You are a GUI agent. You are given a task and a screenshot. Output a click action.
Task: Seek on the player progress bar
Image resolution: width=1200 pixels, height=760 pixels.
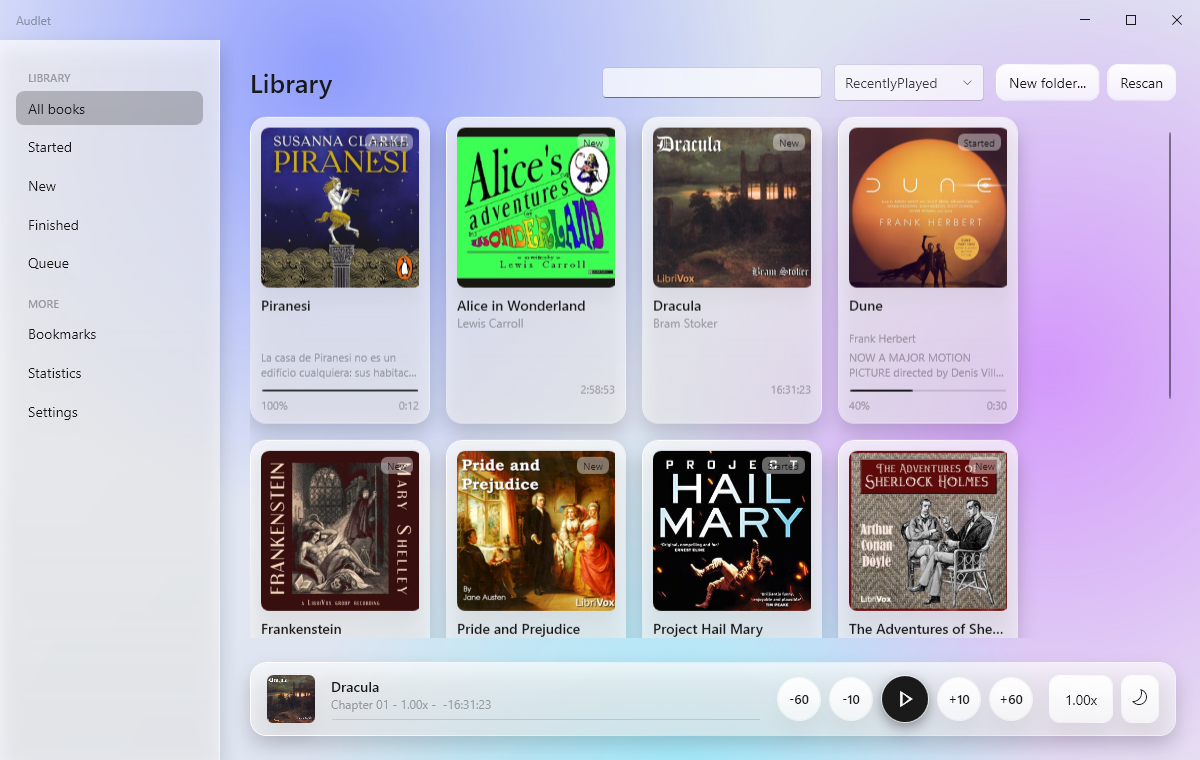pos(545,719)
